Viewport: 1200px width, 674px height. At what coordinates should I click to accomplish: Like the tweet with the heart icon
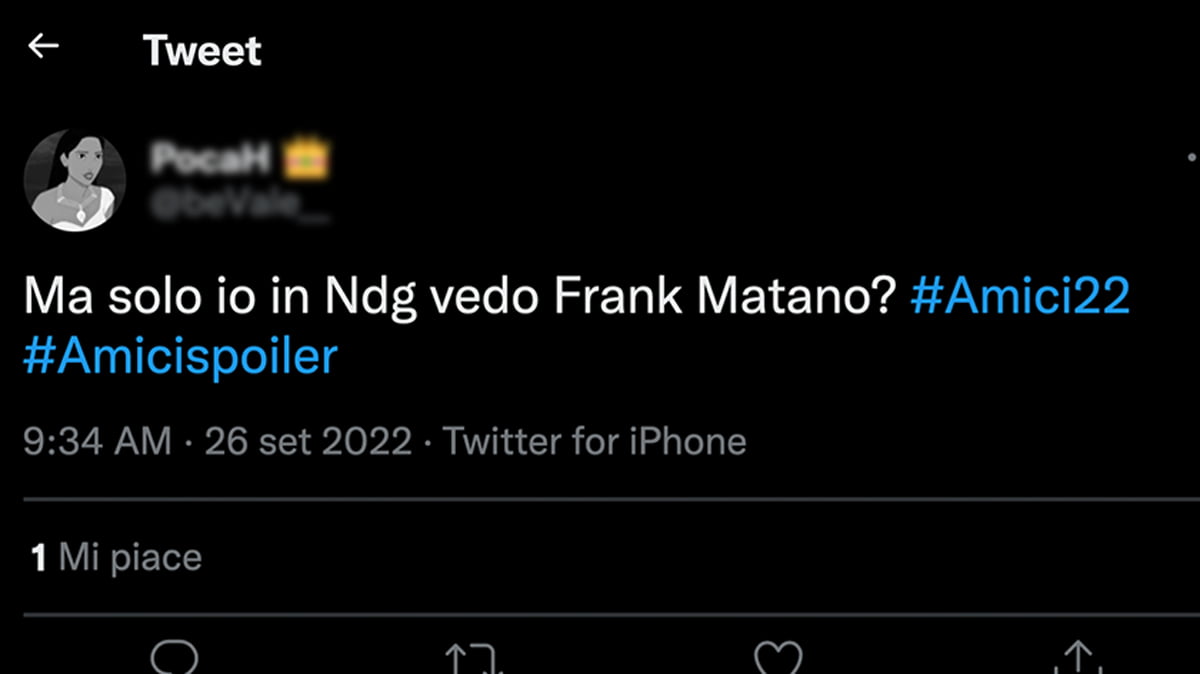click(x=777, y=658)
